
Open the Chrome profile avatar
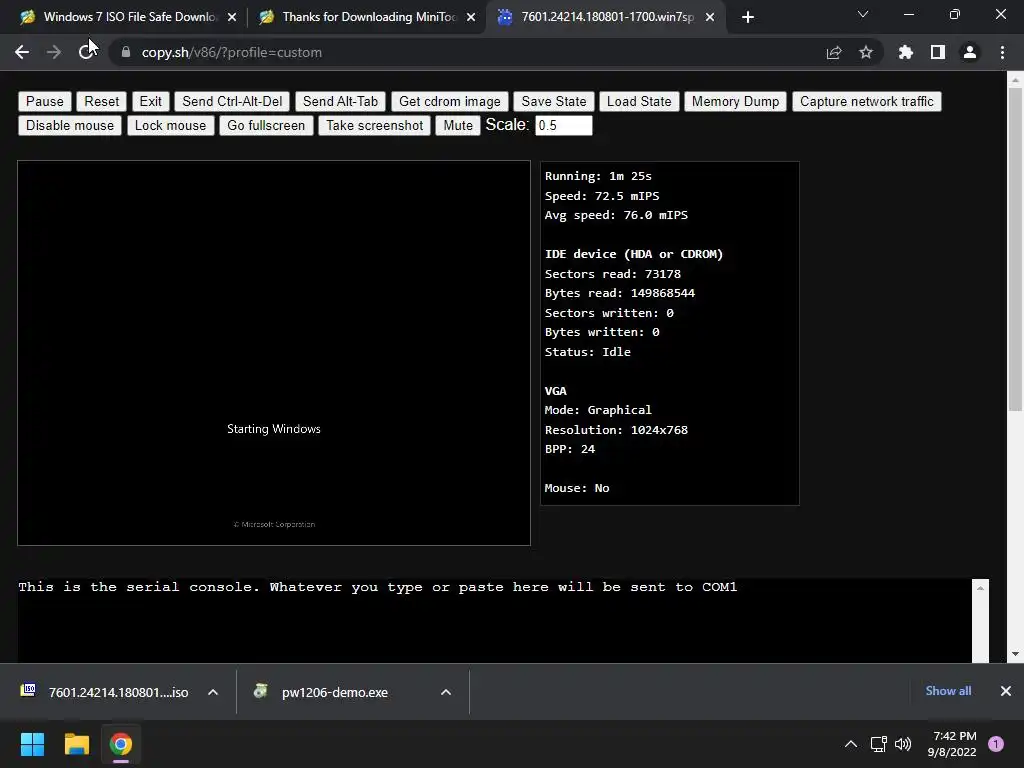(x=970, y=52)
